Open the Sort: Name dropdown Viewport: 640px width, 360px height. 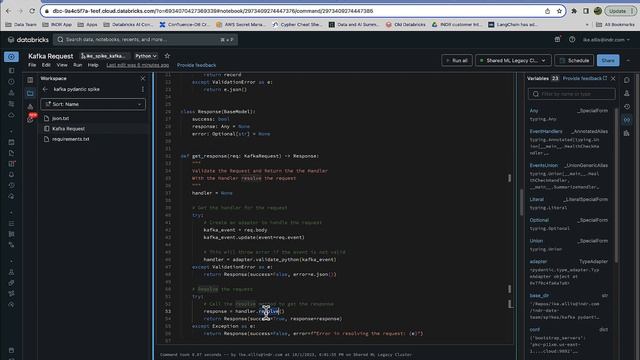point(93,104)
